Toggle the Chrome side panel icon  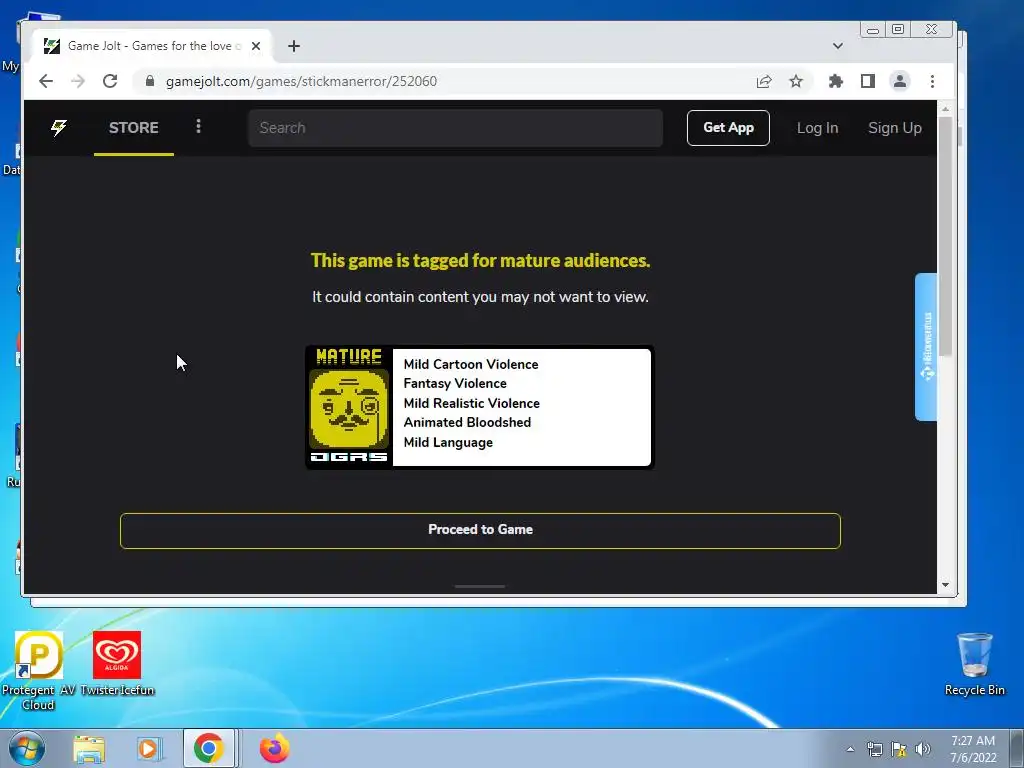[867, 81]
